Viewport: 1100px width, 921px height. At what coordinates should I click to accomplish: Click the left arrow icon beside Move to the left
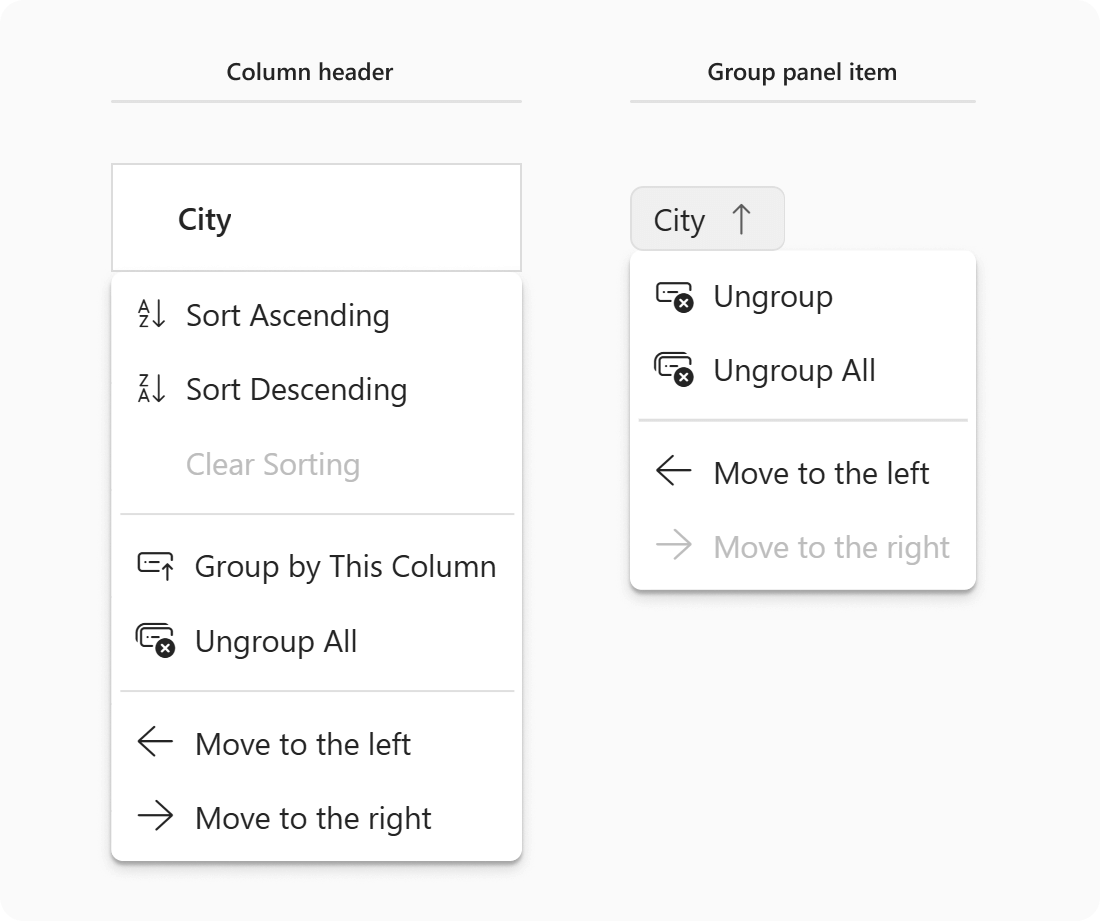click(x=155, y=743)
